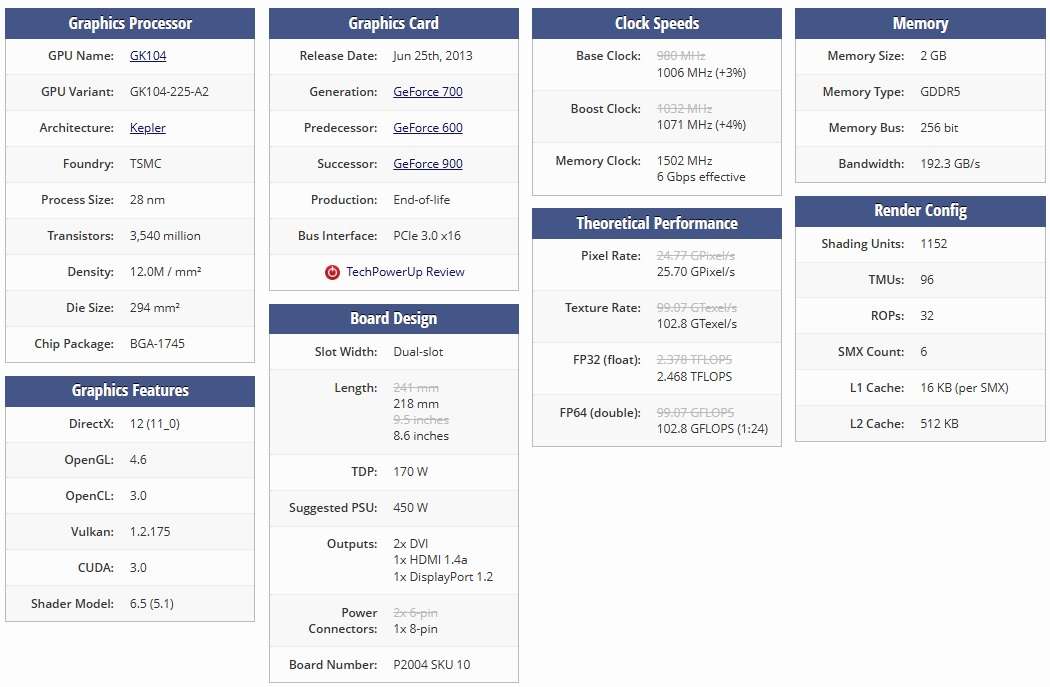Viewport: 1050px width, 687px height.
Task: Click the 192.3 GB/s bandwidth value
Action: point(952,164)
